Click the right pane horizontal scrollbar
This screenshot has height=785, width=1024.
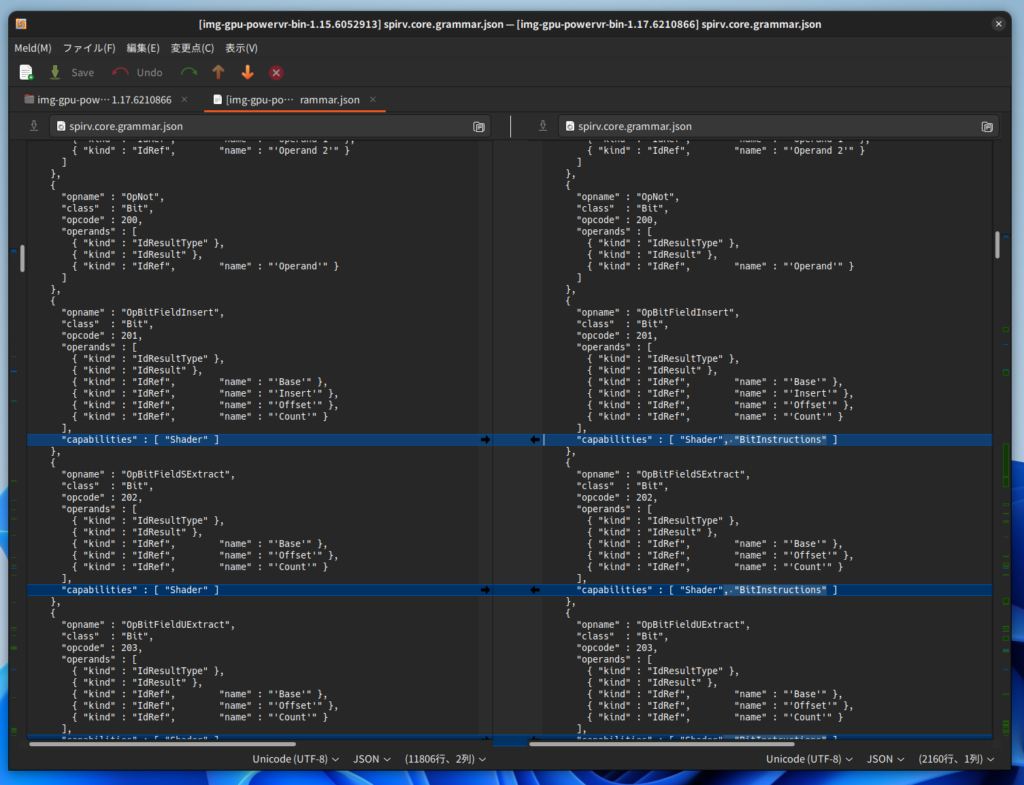click(x=662, y=744)
